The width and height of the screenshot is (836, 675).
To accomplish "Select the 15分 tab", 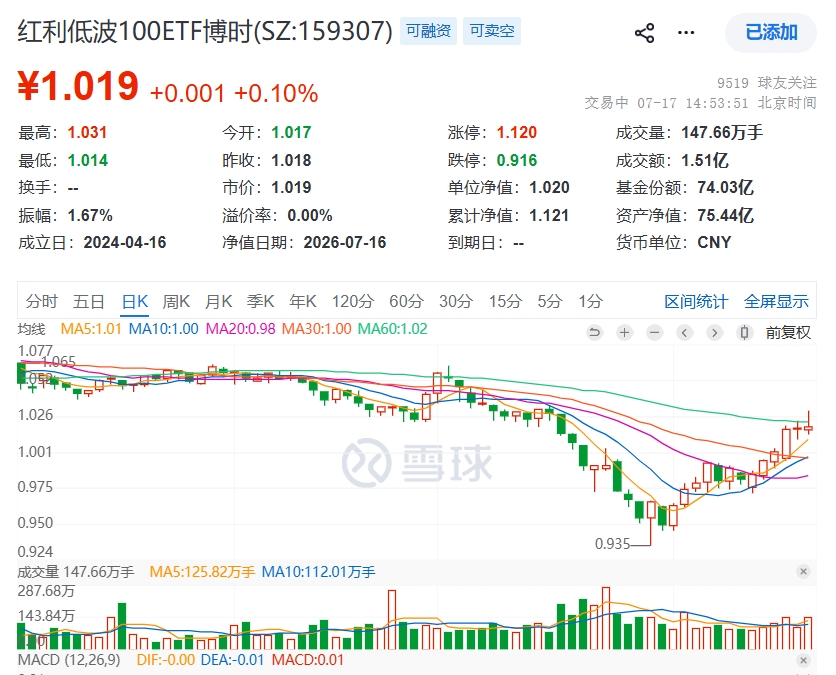I will [x=505, y=301].
